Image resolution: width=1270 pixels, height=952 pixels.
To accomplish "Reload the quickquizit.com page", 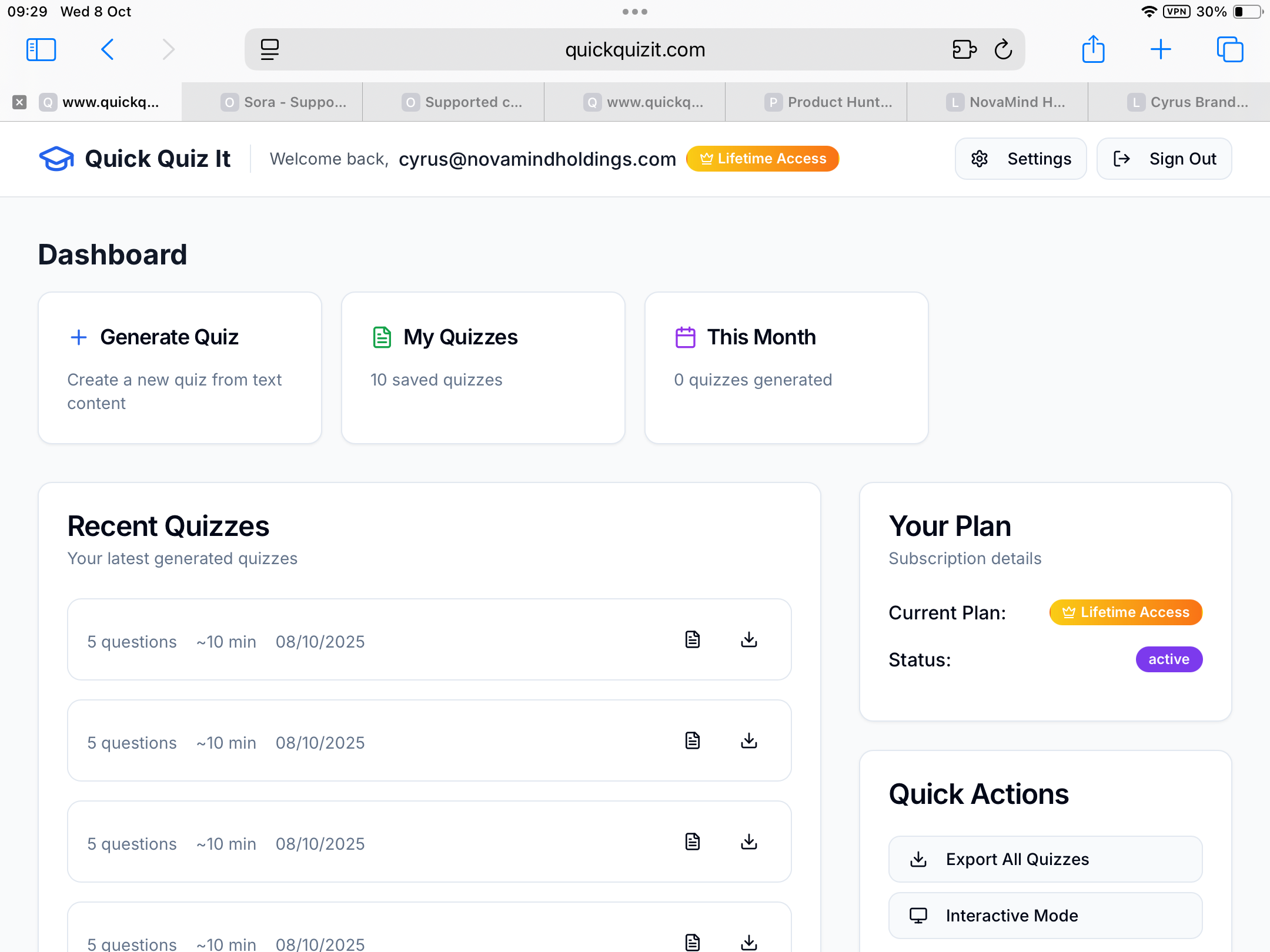I will click(x=1003, y=50).
